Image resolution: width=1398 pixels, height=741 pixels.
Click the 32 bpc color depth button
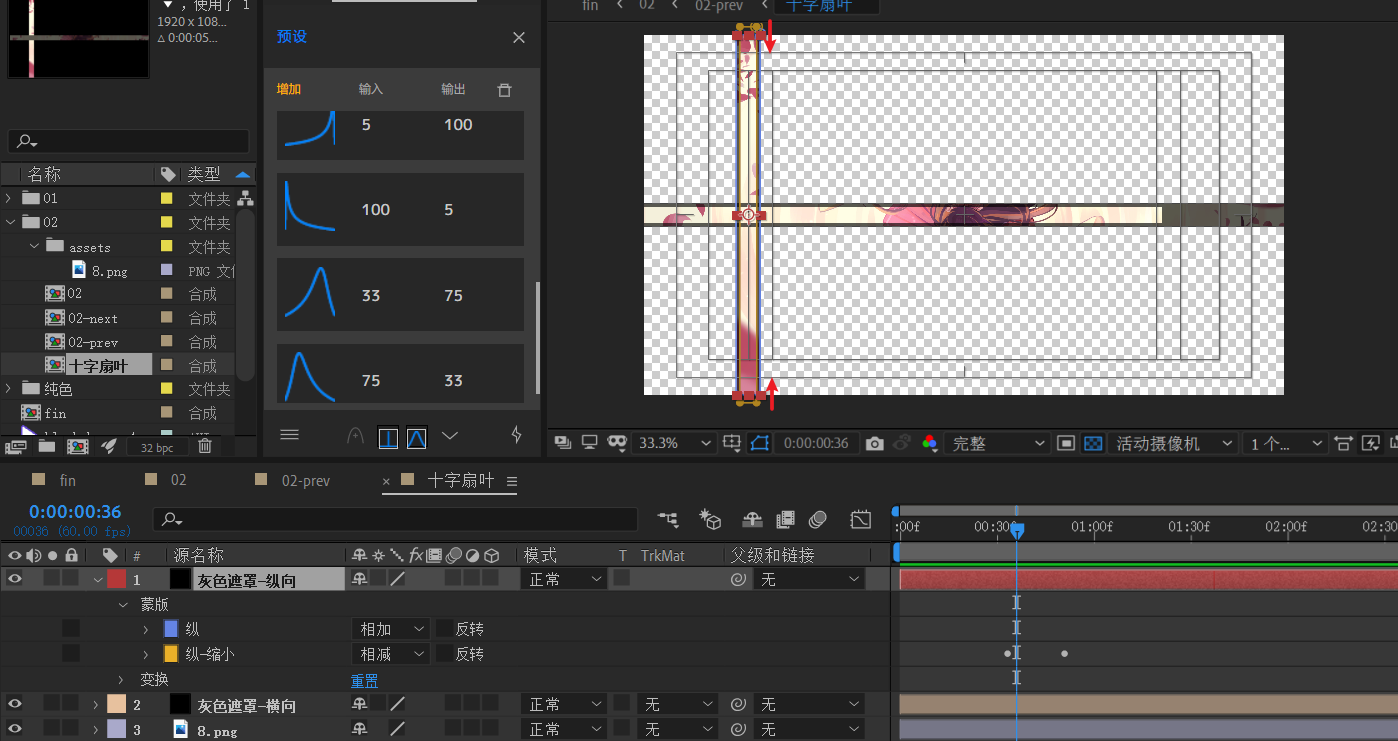pyautogui.click(x=158, y=447)
